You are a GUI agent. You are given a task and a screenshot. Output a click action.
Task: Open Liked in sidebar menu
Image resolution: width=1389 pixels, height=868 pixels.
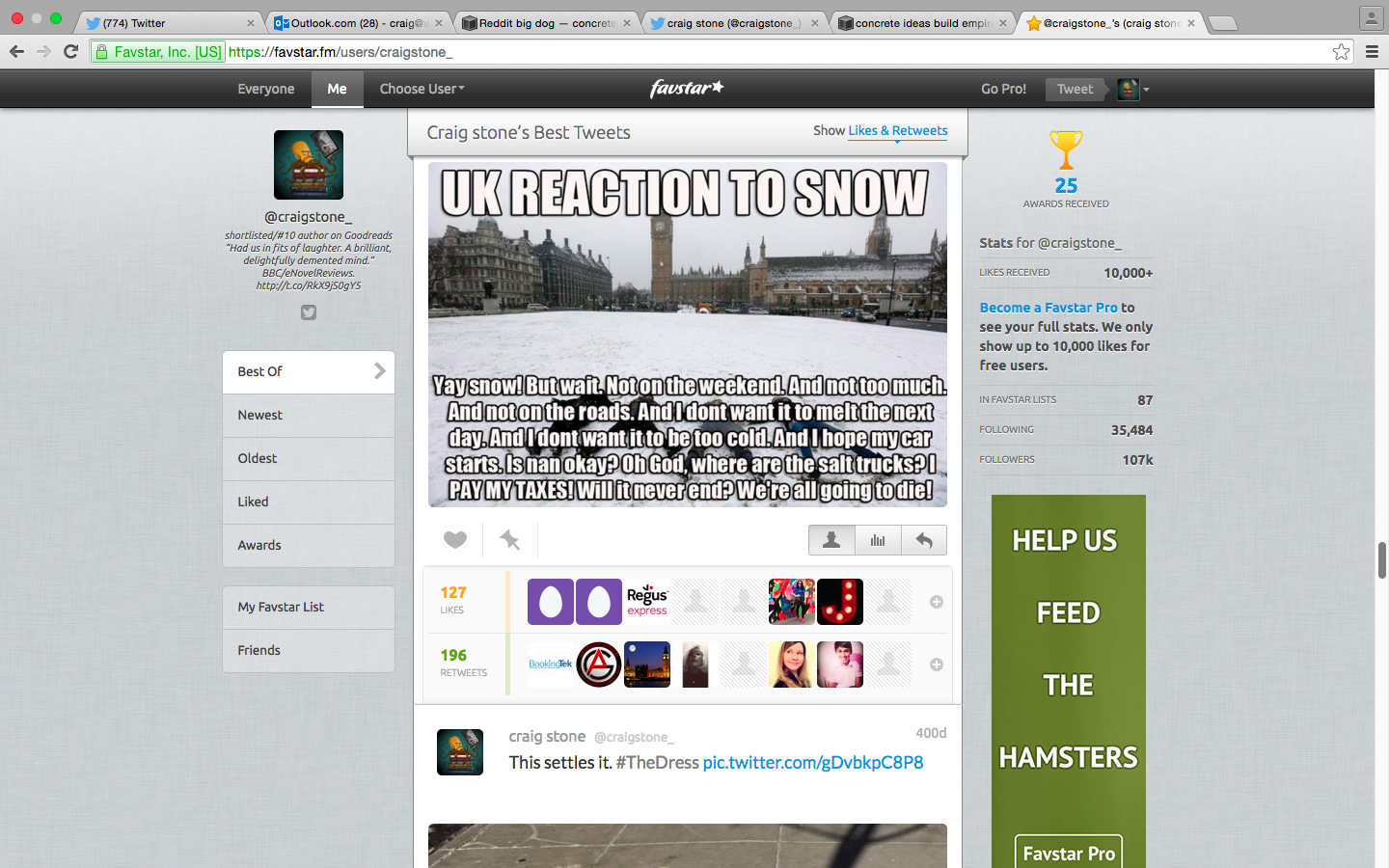[x=309, y=502]
